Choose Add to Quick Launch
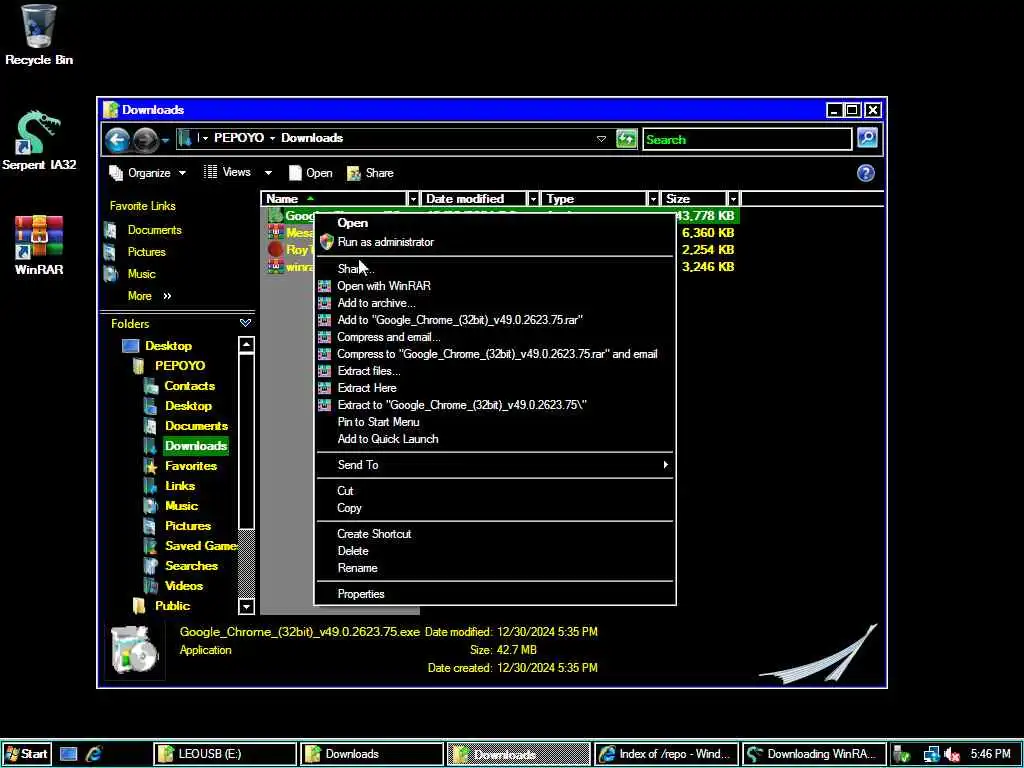This screenshot has height=768, width=1024. point(494,439)
